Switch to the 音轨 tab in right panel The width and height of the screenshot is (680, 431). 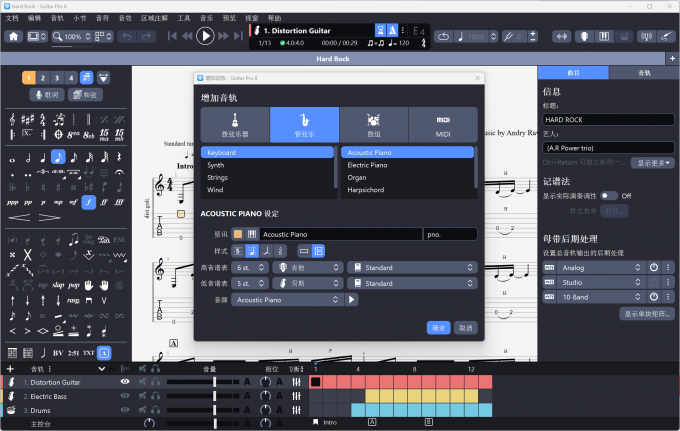coord(644,73)
